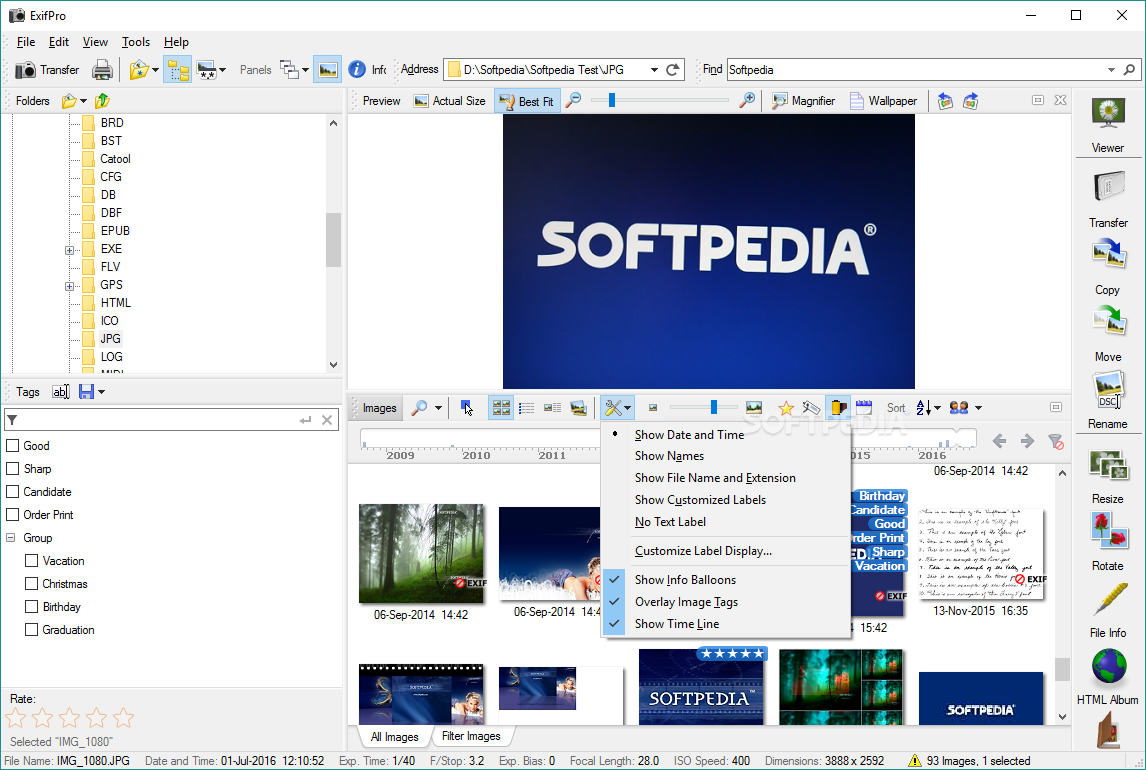Open the Rename tool

point(1108,400)
